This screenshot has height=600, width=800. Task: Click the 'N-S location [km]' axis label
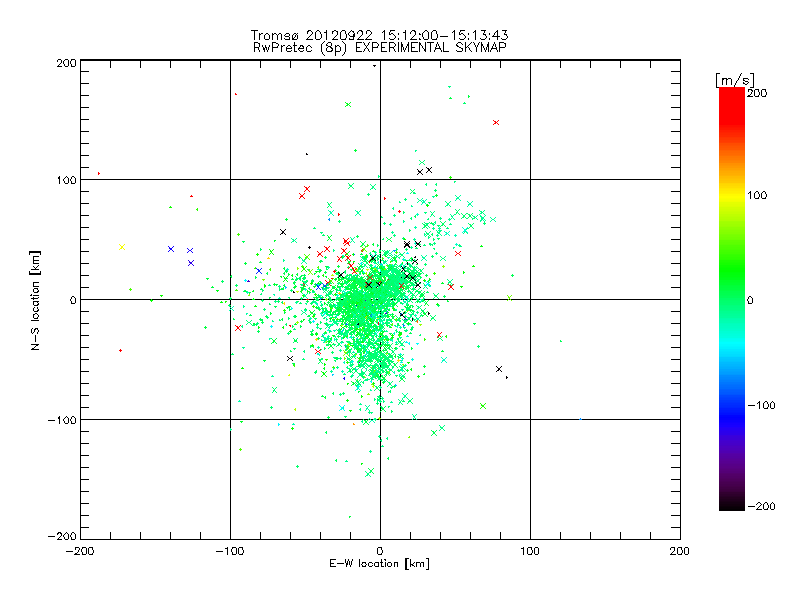click(35, 301)
